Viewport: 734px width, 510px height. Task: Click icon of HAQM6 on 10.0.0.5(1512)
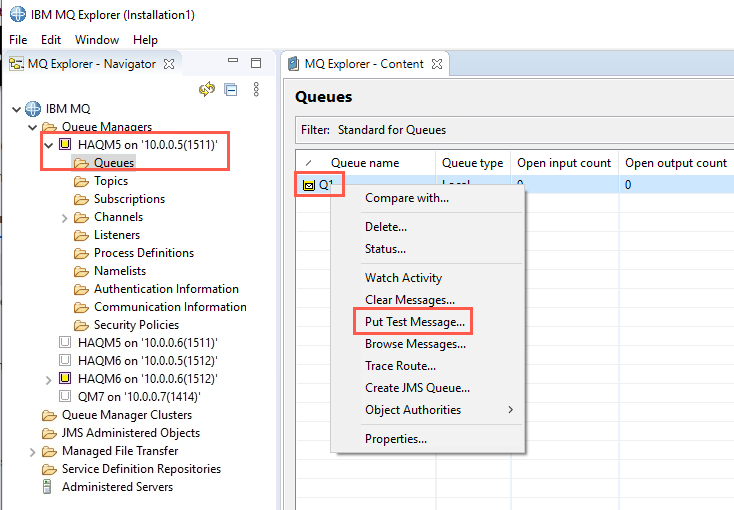(65, 360)
